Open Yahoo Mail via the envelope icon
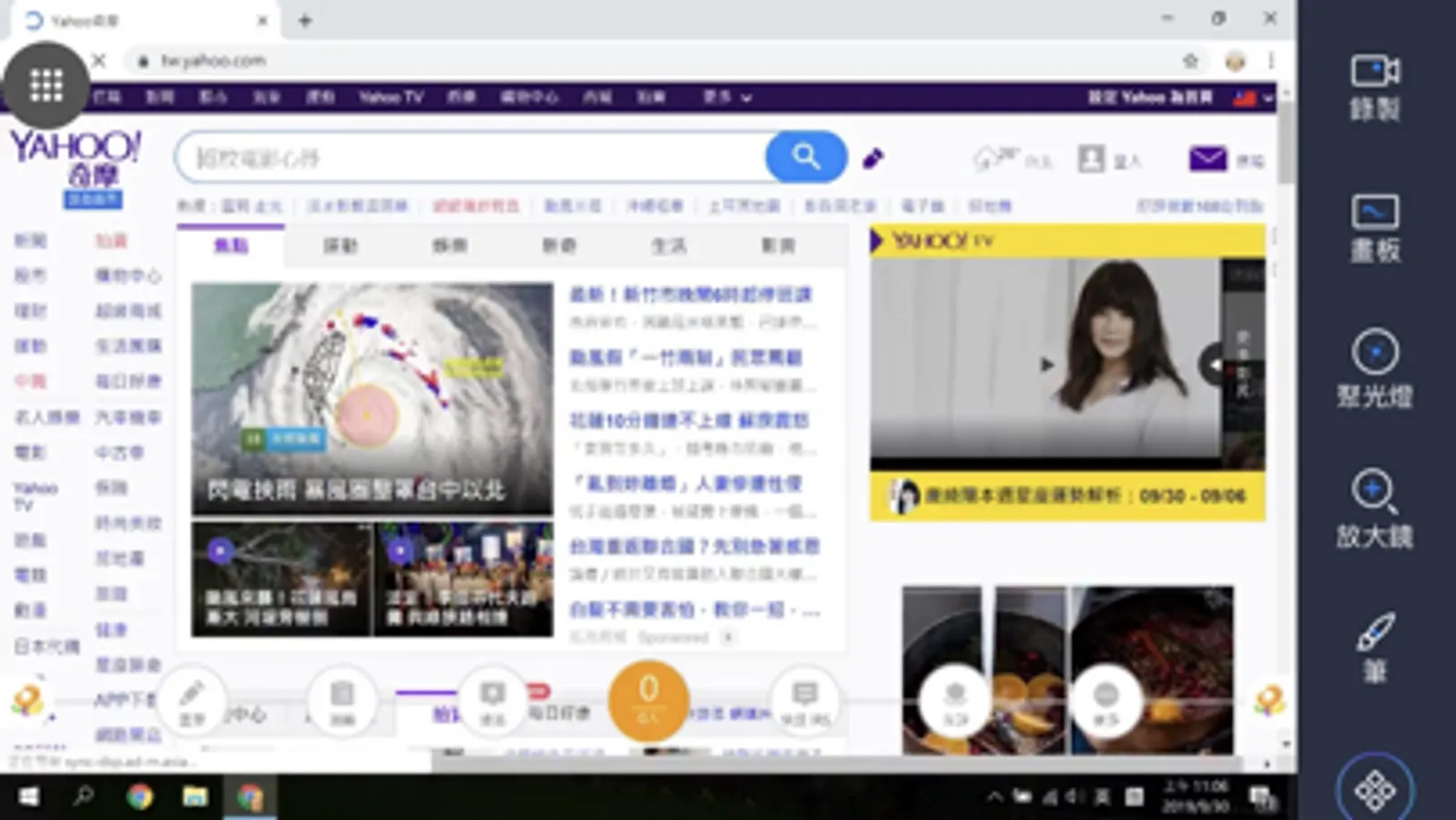1456x820 pixels. click(1207, 159)
